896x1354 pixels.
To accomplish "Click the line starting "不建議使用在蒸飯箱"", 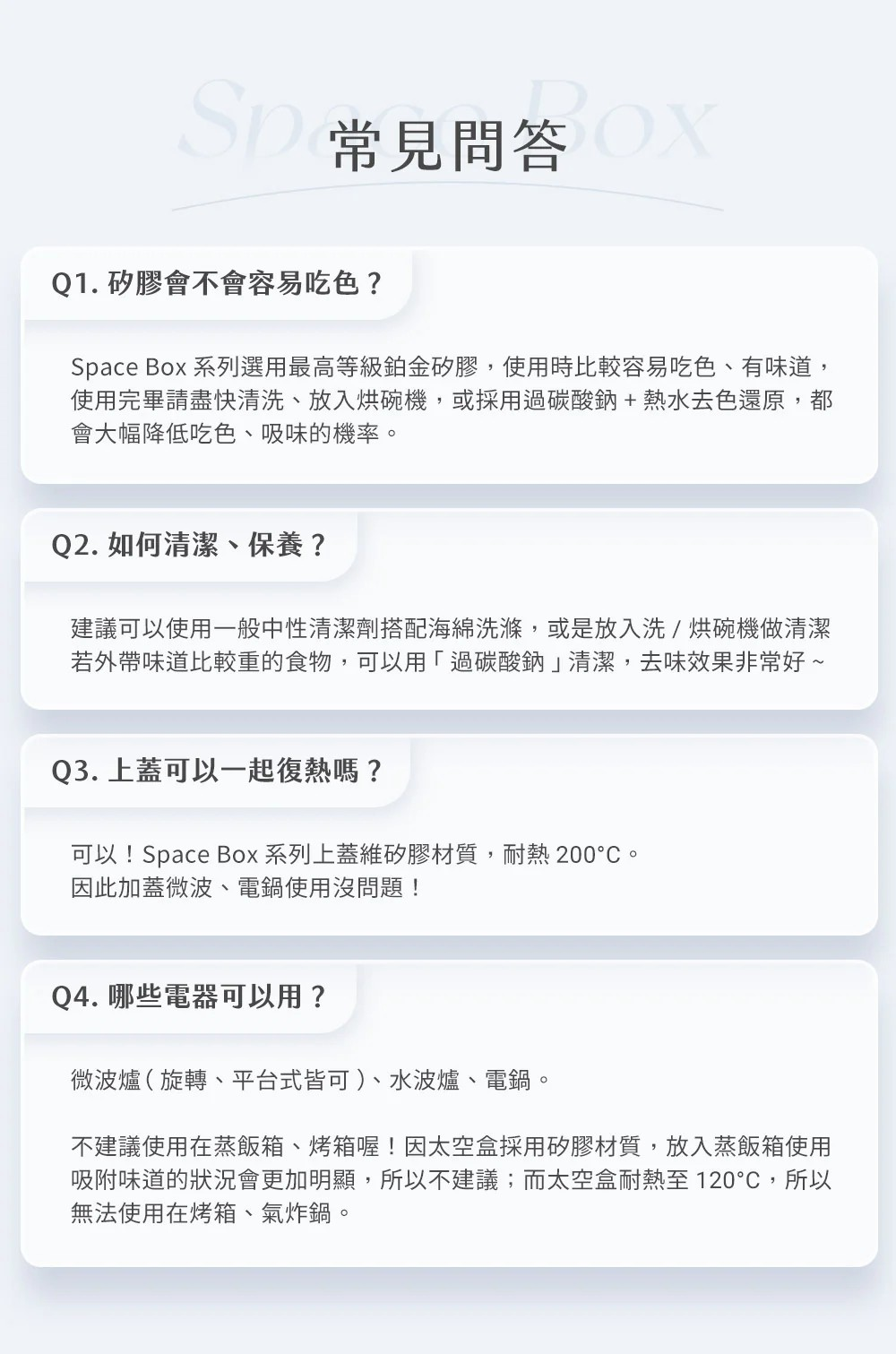I will pos(450,1146).
